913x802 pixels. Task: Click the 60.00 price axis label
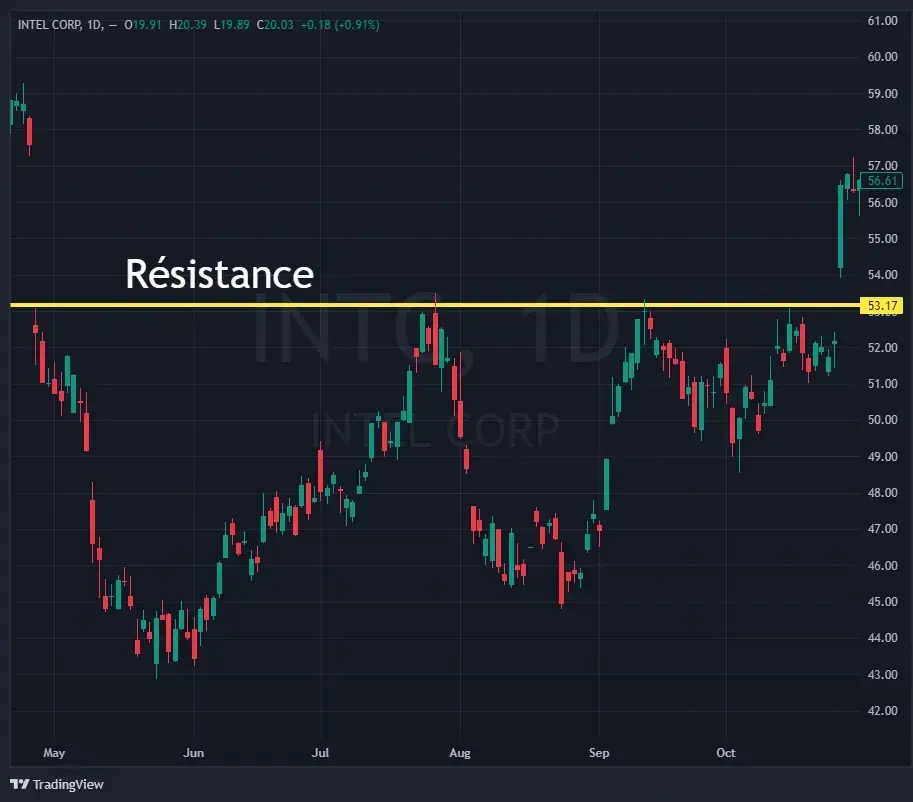(882, 57)
